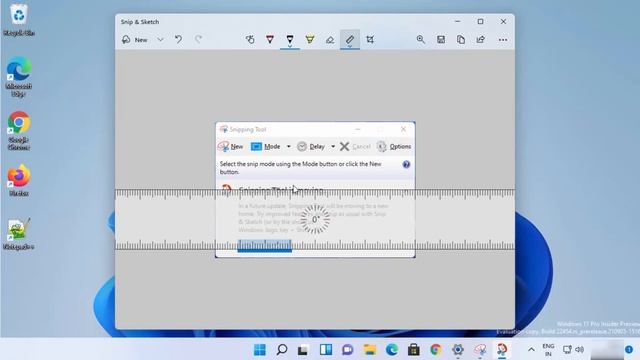Open Chat from the taskbar
The image size is (640, 360).
click(x=347, y=349)
